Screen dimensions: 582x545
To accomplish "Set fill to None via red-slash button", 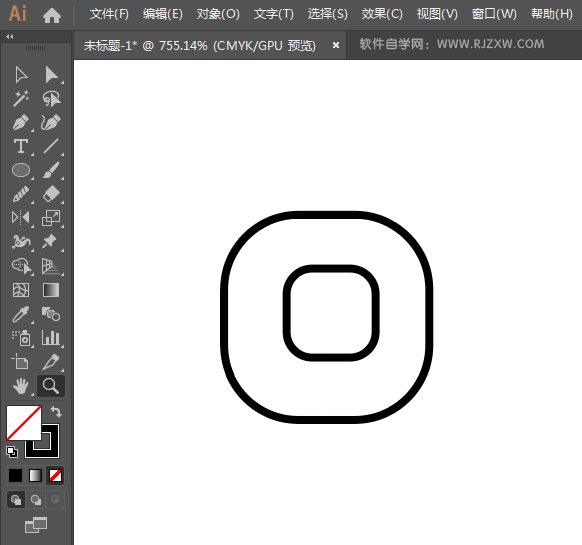I will coord(55,476).
